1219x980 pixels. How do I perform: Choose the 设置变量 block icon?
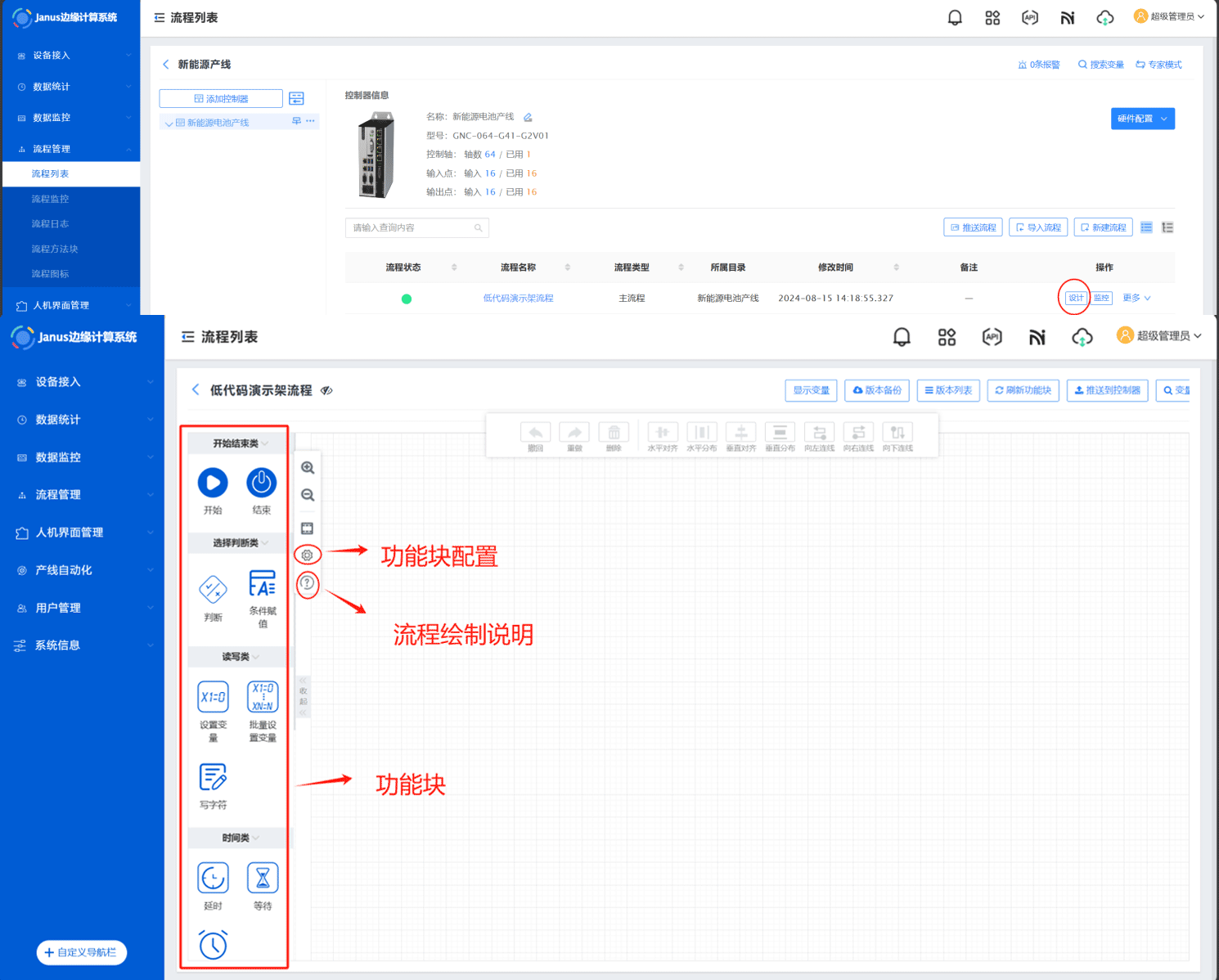tap(214, 697)
